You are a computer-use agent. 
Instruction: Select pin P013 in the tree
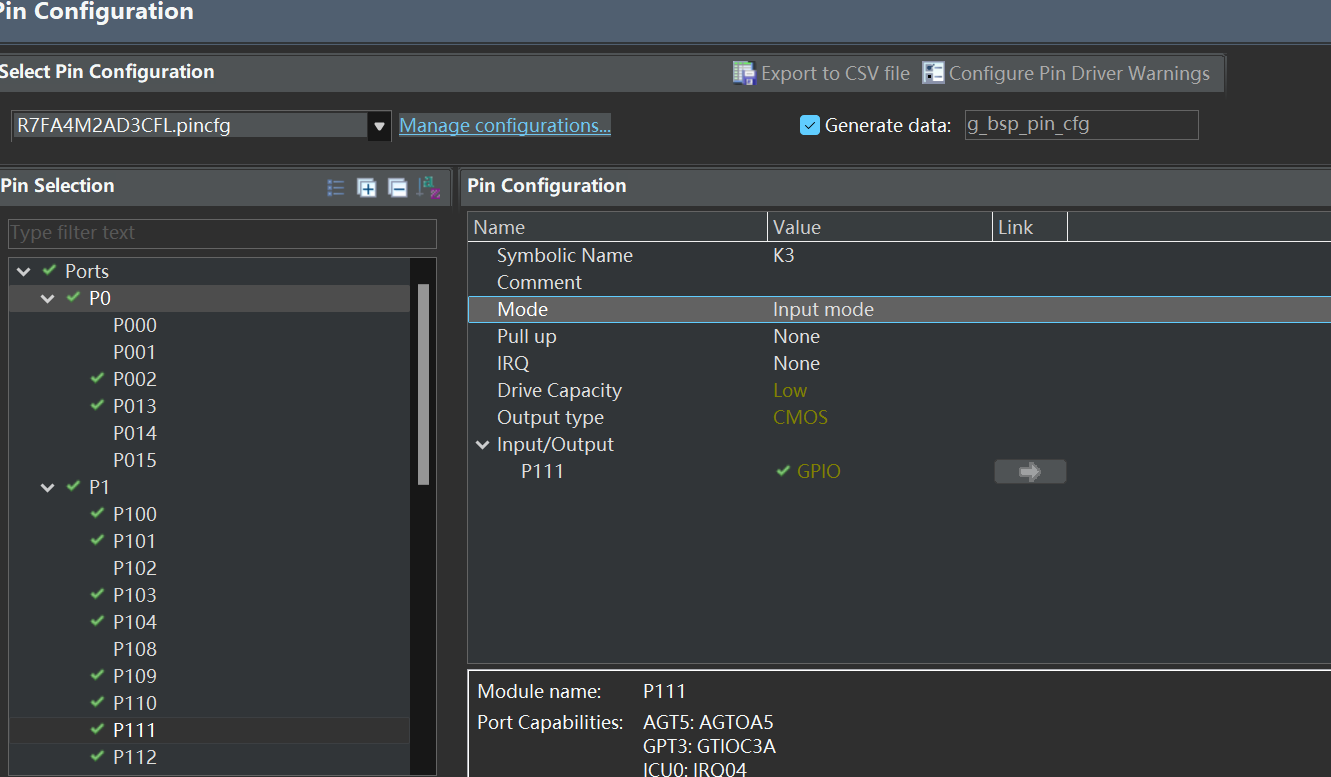tap(134, 406)
